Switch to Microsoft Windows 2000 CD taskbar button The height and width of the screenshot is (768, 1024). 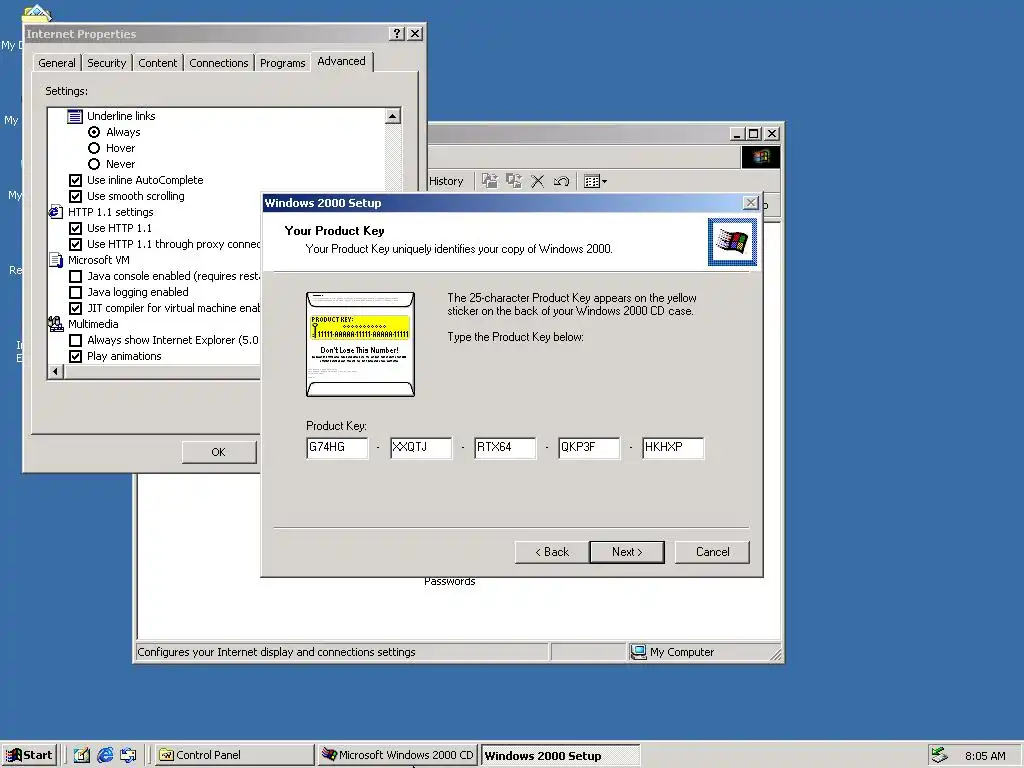point(398,755)
